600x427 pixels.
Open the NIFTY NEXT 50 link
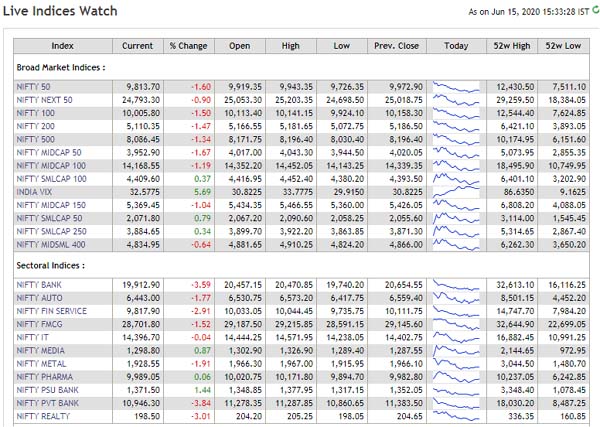point(44,100)
